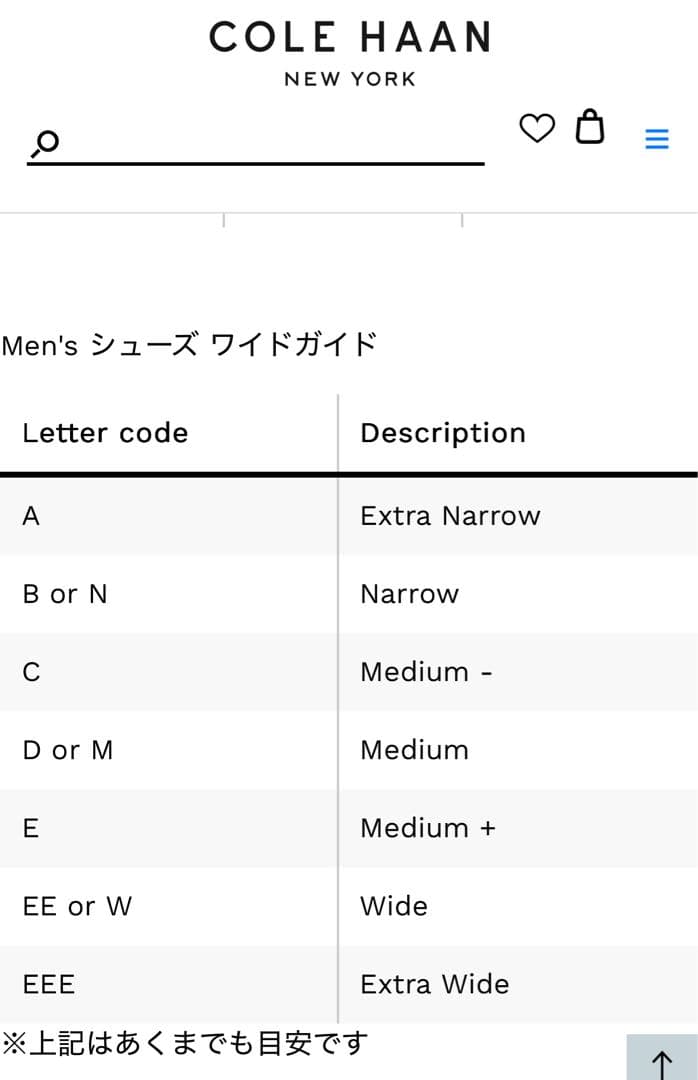
Task: Select the EE or W row
Action: [77, 906]
